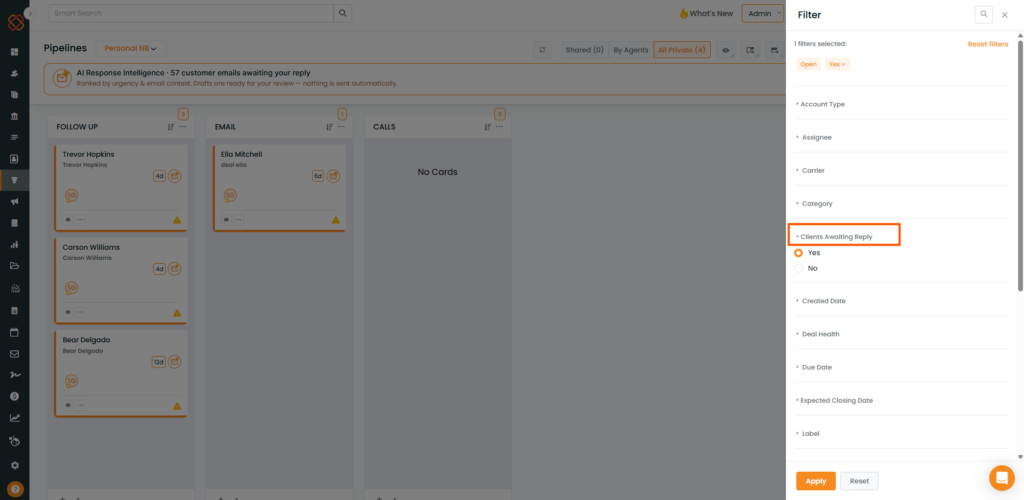
Task: Click the sidebar calendar icon
Action: pos(14,332)
